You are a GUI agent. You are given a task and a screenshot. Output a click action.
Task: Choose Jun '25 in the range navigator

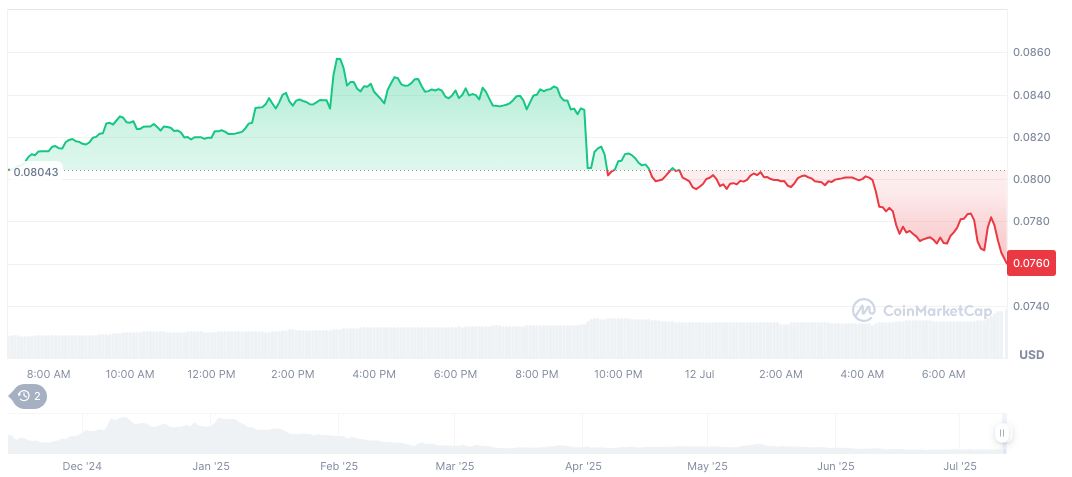click(x=836, y=466)
